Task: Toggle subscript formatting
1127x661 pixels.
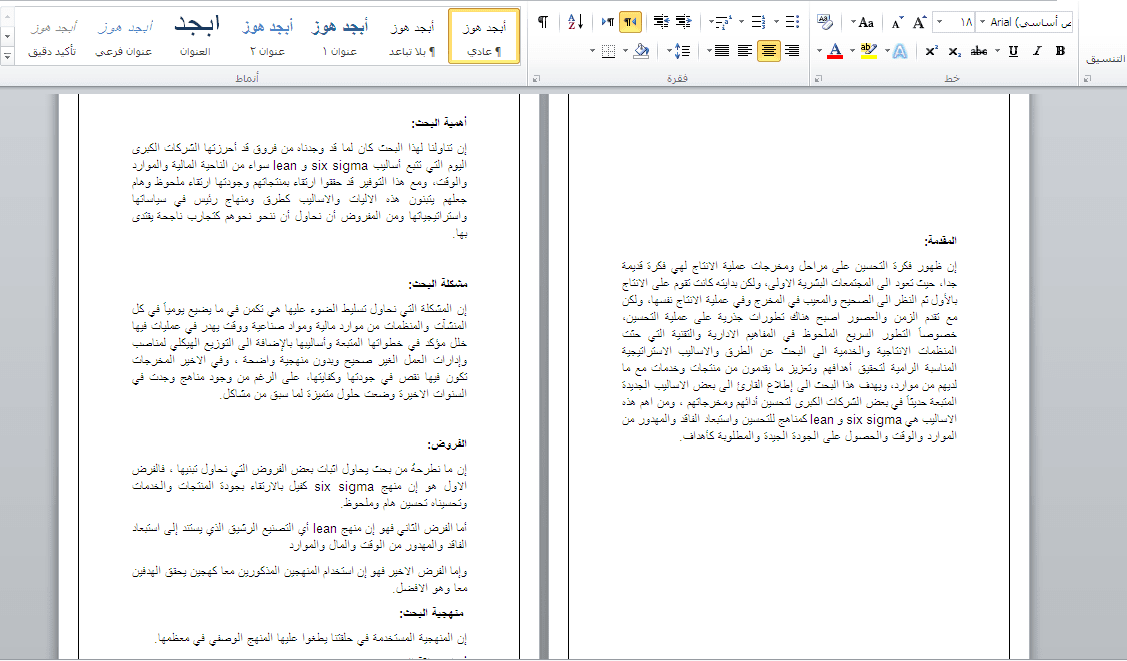Action: [x=954, y=51]
